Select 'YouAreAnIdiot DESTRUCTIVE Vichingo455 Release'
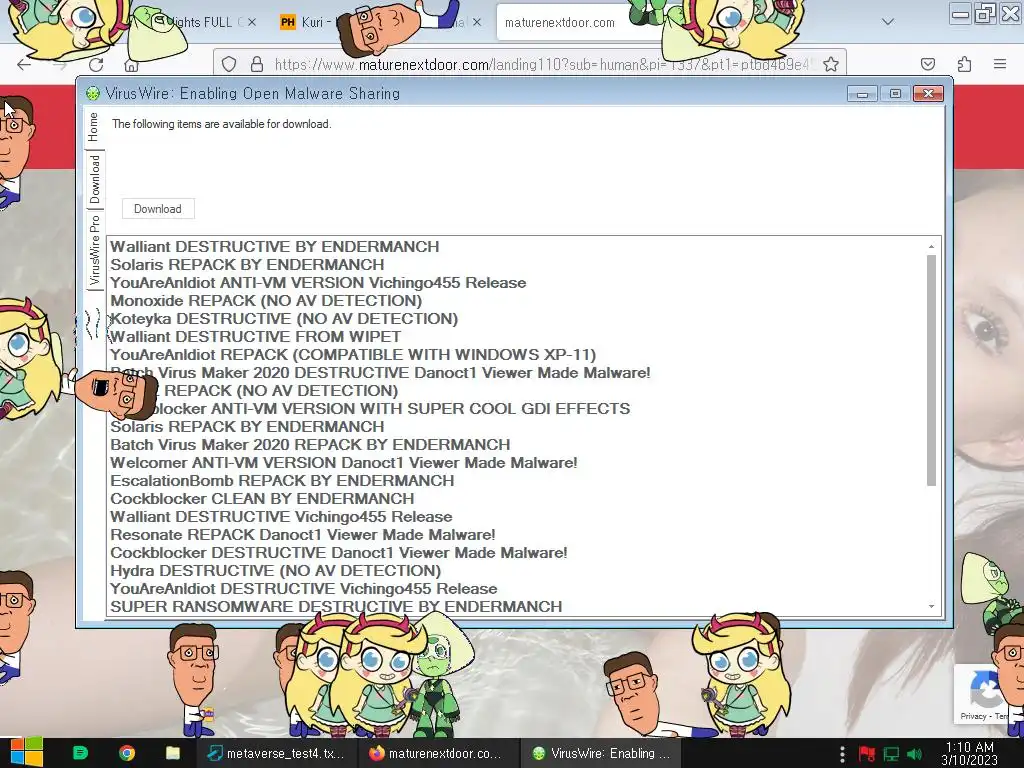 click(304, 589)
